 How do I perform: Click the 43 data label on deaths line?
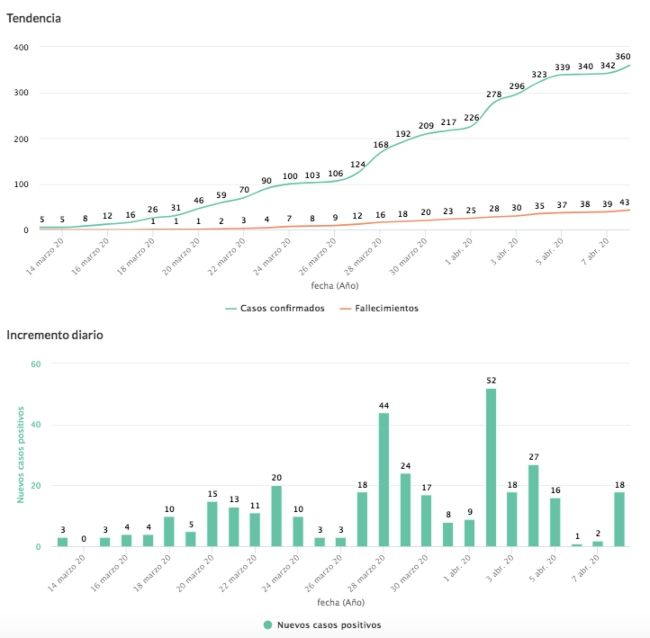[623, 204]
